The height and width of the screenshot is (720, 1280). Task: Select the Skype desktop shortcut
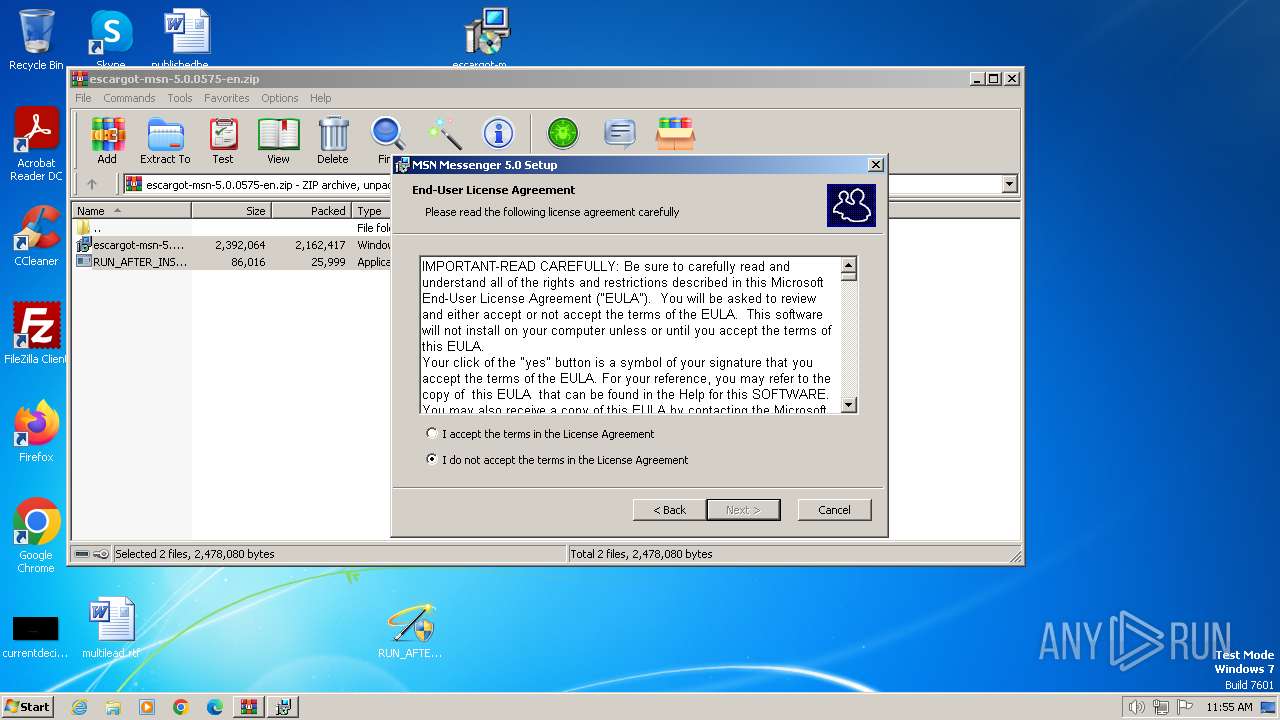[x=110, y=38]
